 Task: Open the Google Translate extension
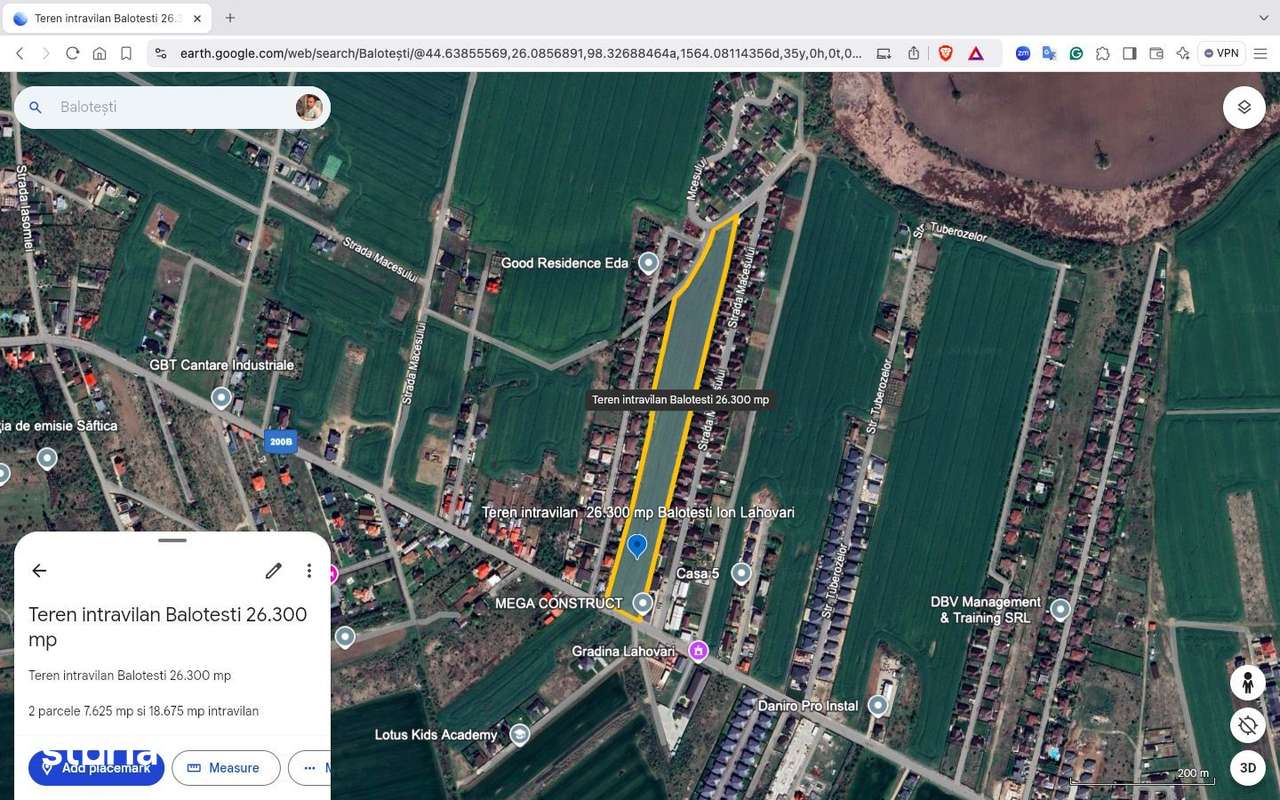pos(1050,53)
